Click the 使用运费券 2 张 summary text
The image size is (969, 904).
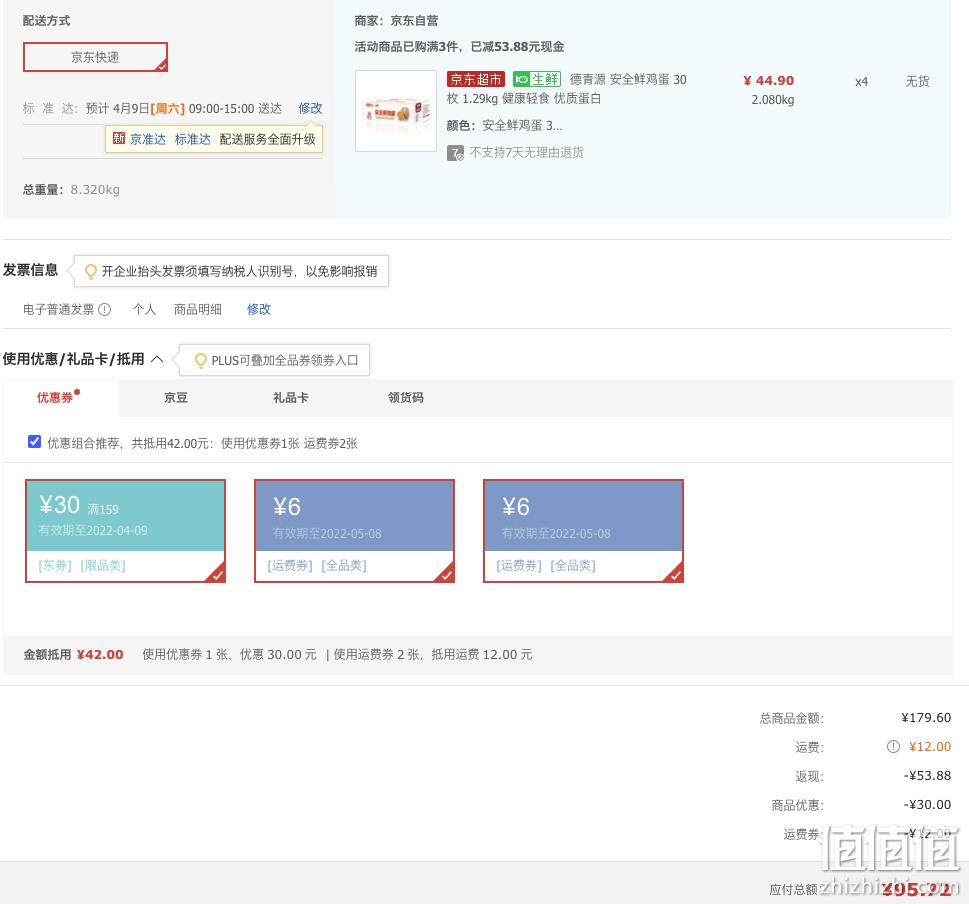(x=377, y=654)
